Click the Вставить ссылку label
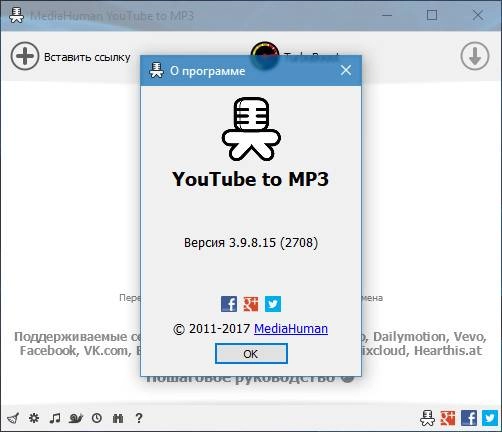Image resolution: width=502 pixels, height=432 pixels. click(x=87, y=57)
